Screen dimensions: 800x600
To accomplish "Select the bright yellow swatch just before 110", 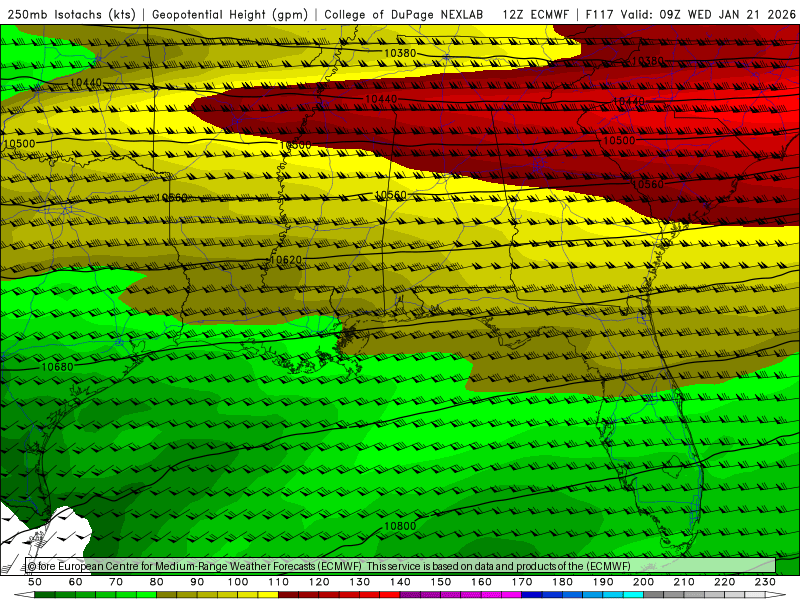I will (x=268, y=595).
